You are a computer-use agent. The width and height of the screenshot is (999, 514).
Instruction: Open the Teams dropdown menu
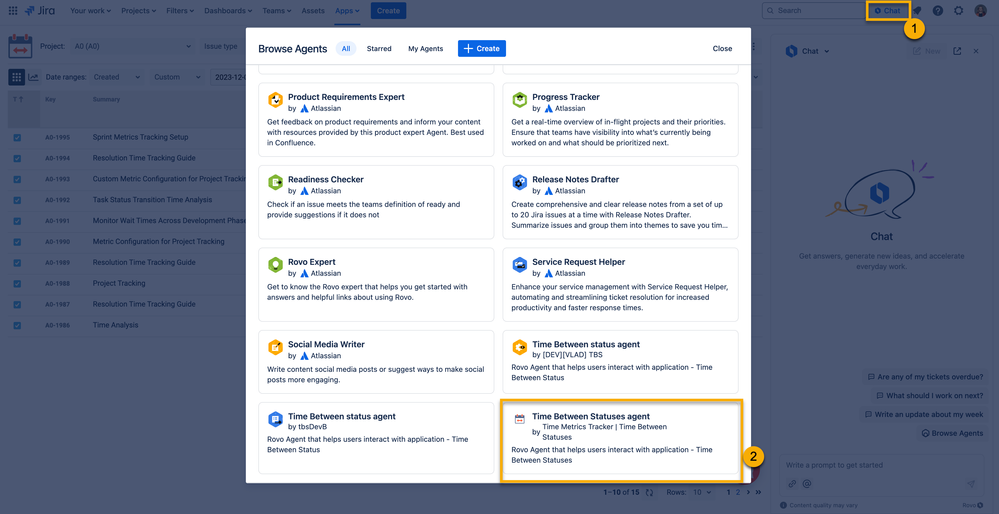277,11
